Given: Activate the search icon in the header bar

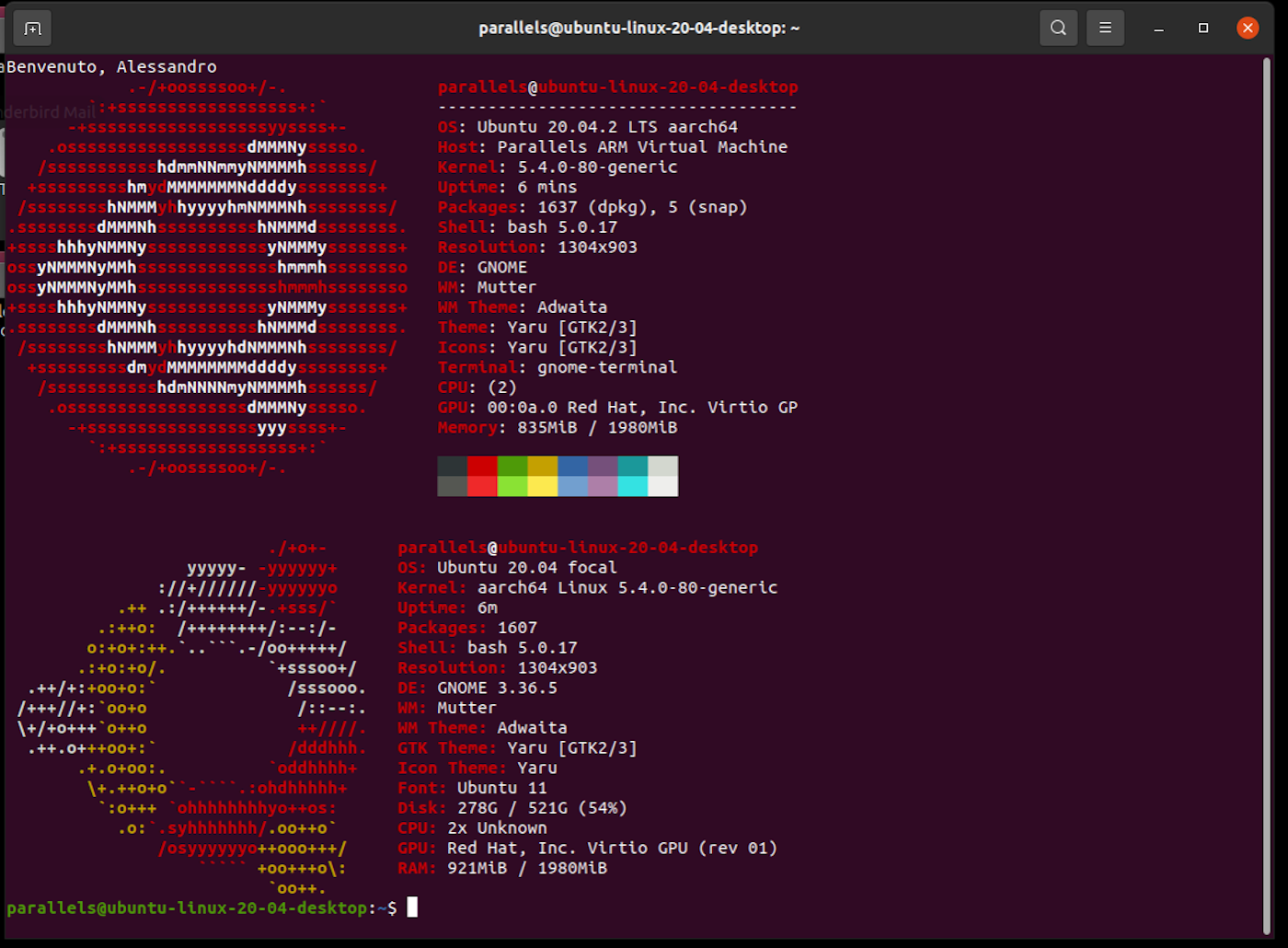Looking at the screenshot, I should pos(1058,28).
